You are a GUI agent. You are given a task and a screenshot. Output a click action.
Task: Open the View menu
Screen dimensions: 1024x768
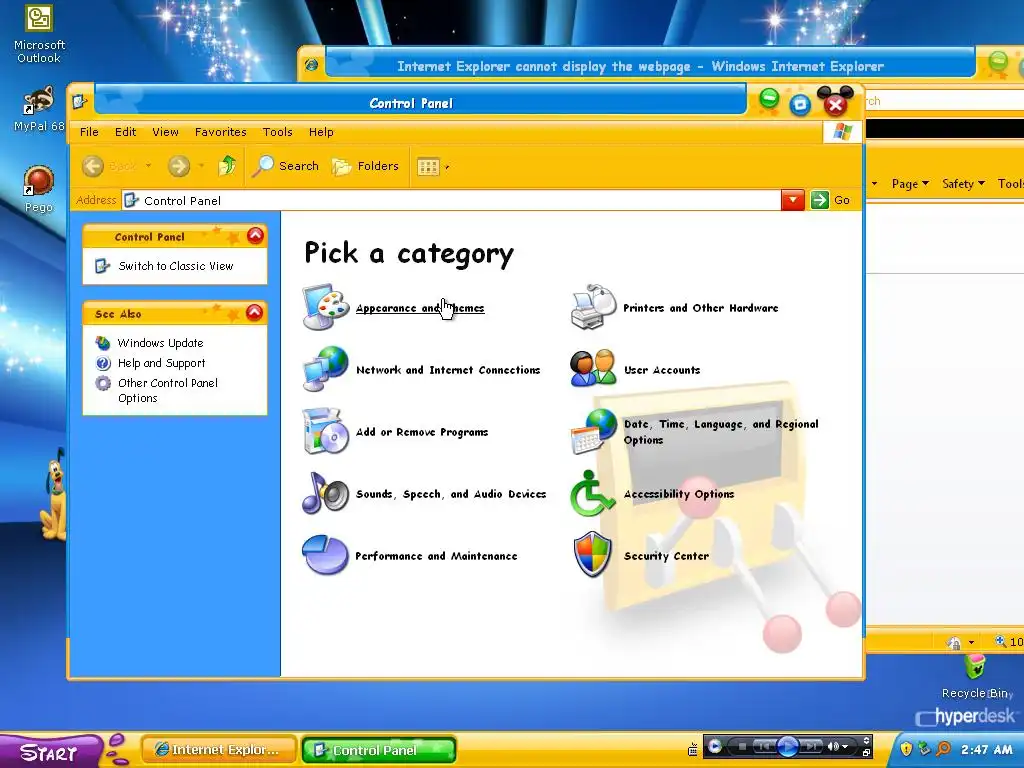click(x=165, y=132)
